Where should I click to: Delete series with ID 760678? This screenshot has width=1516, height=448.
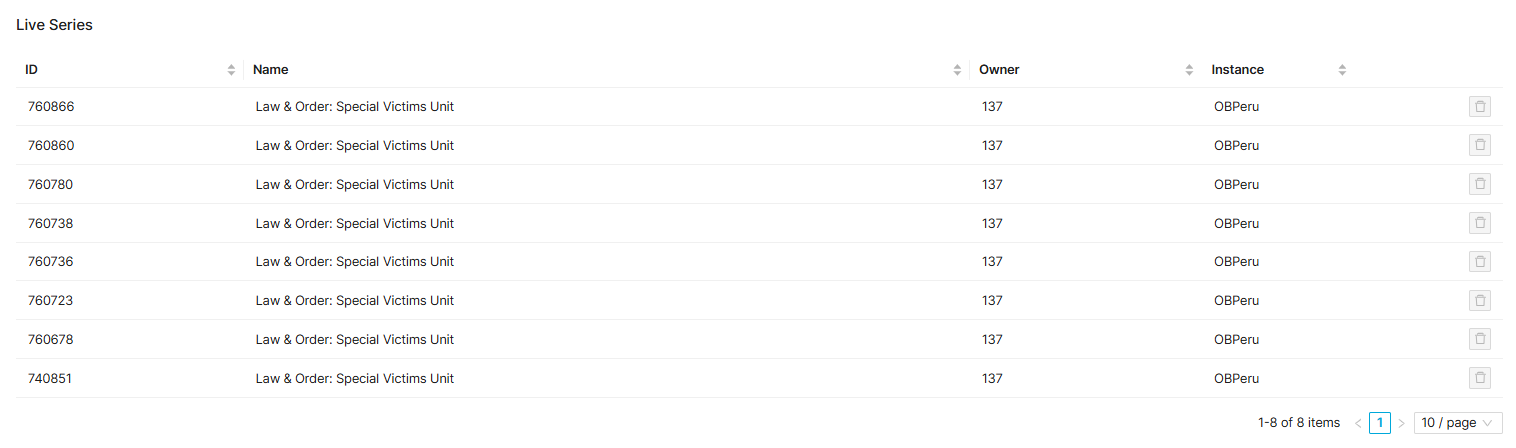[x=1479, y=339]
